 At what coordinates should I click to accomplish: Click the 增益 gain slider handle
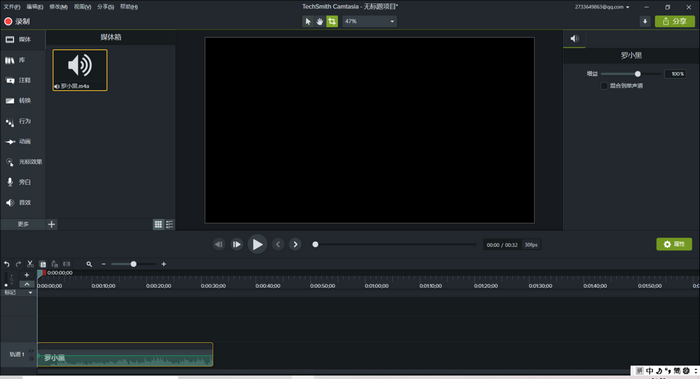[638, 74]
